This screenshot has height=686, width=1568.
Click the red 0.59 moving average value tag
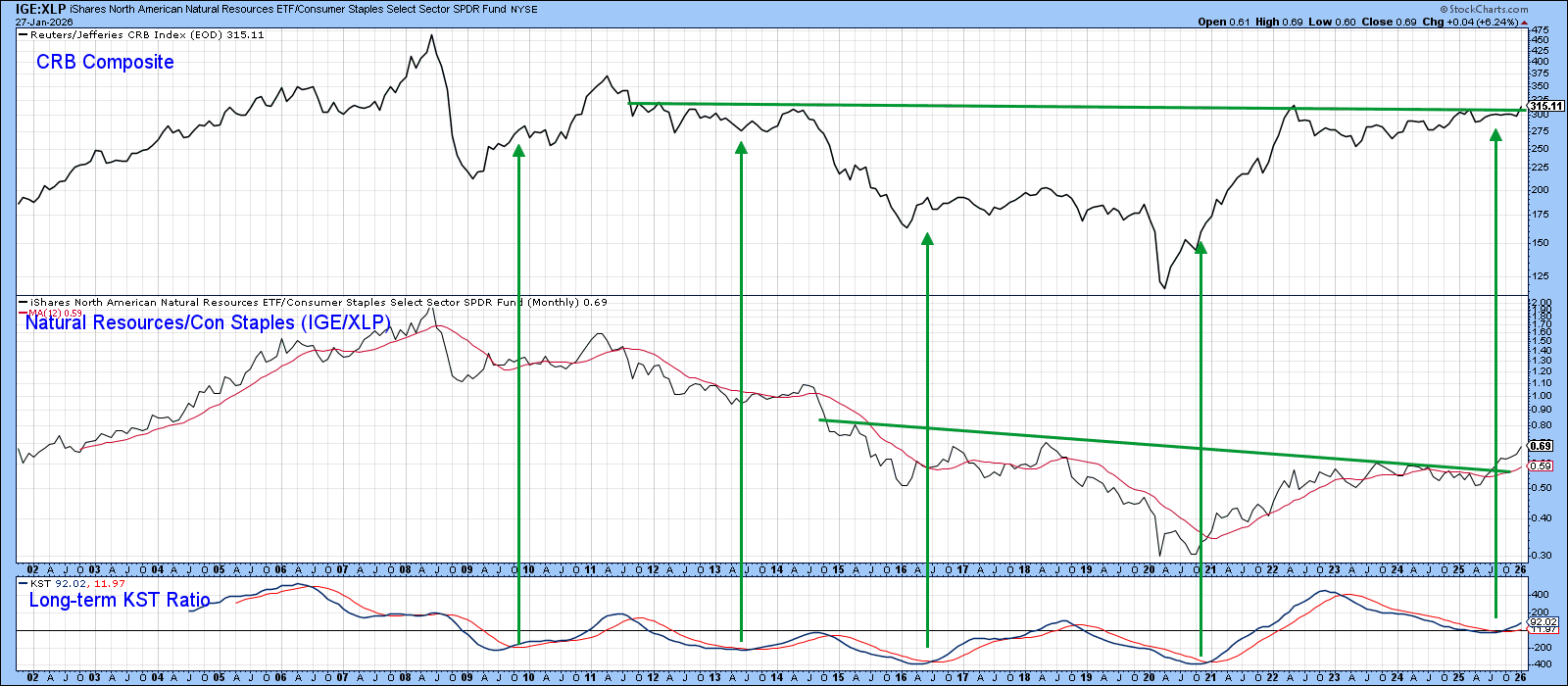1541,466
